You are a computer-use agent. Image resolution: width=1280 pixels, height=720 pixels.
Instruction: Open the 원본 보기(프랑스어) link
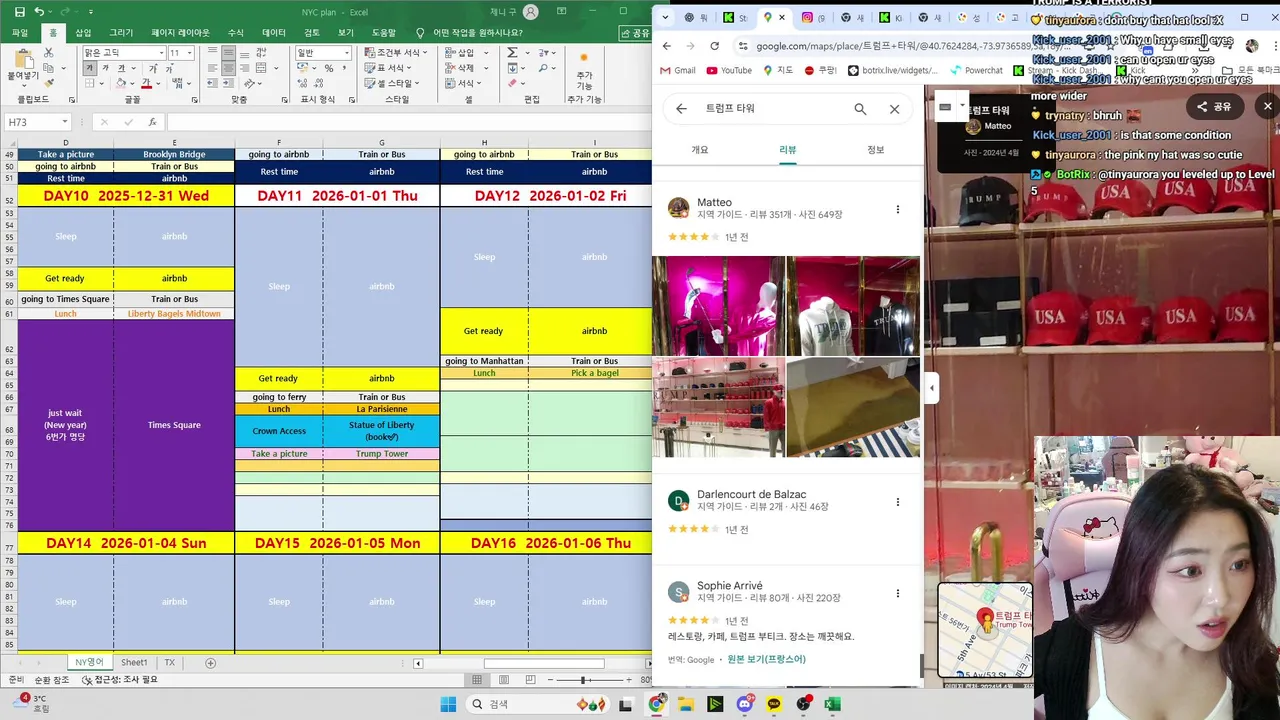coord(766,660)
